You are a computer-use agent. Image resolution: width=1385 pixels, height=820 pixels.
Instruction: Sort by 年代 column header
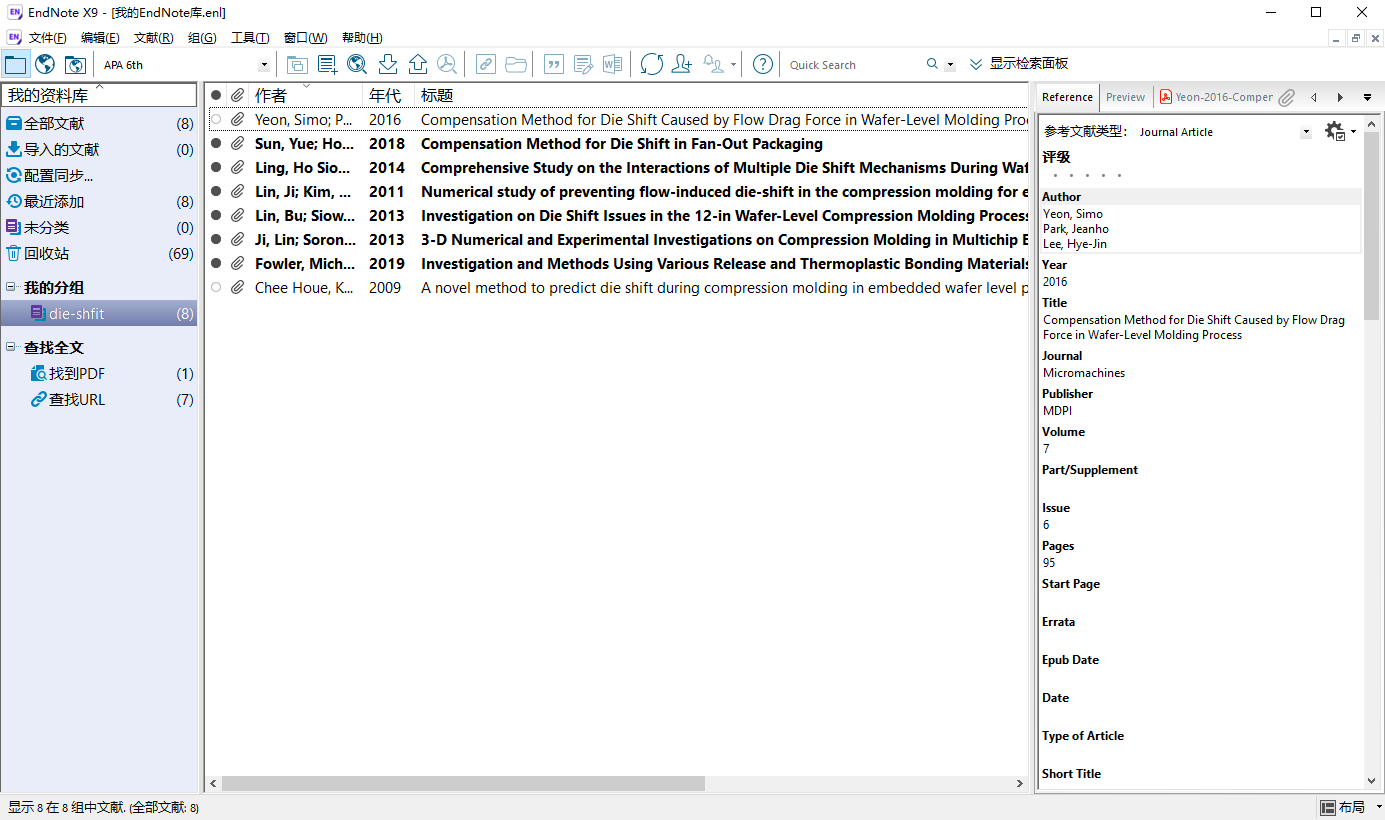(388, 95)
